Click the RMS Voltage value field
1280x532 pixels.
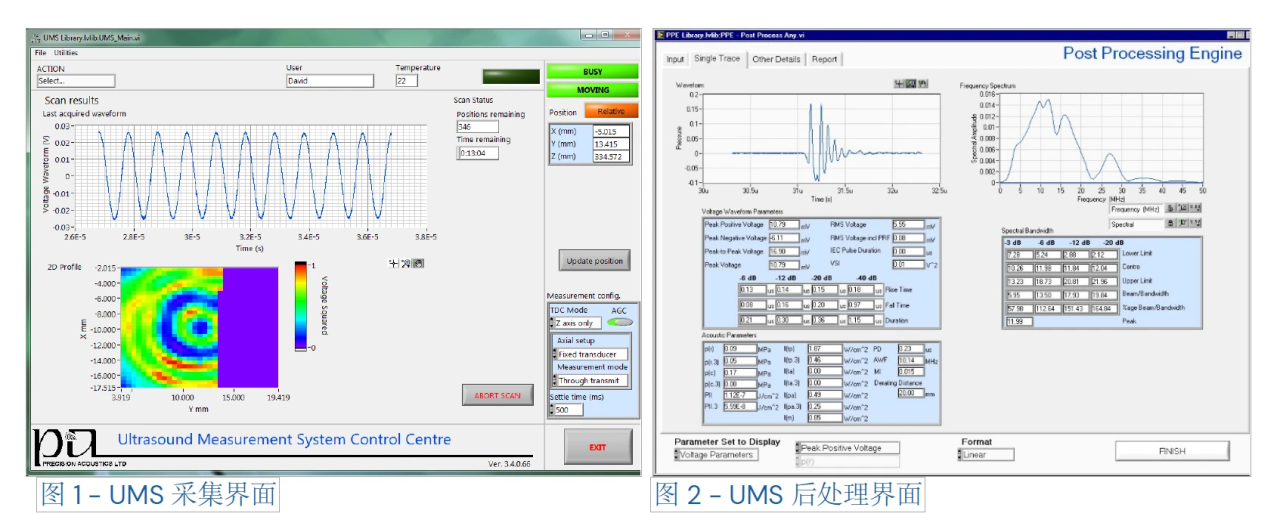click(x=908, y=225)
